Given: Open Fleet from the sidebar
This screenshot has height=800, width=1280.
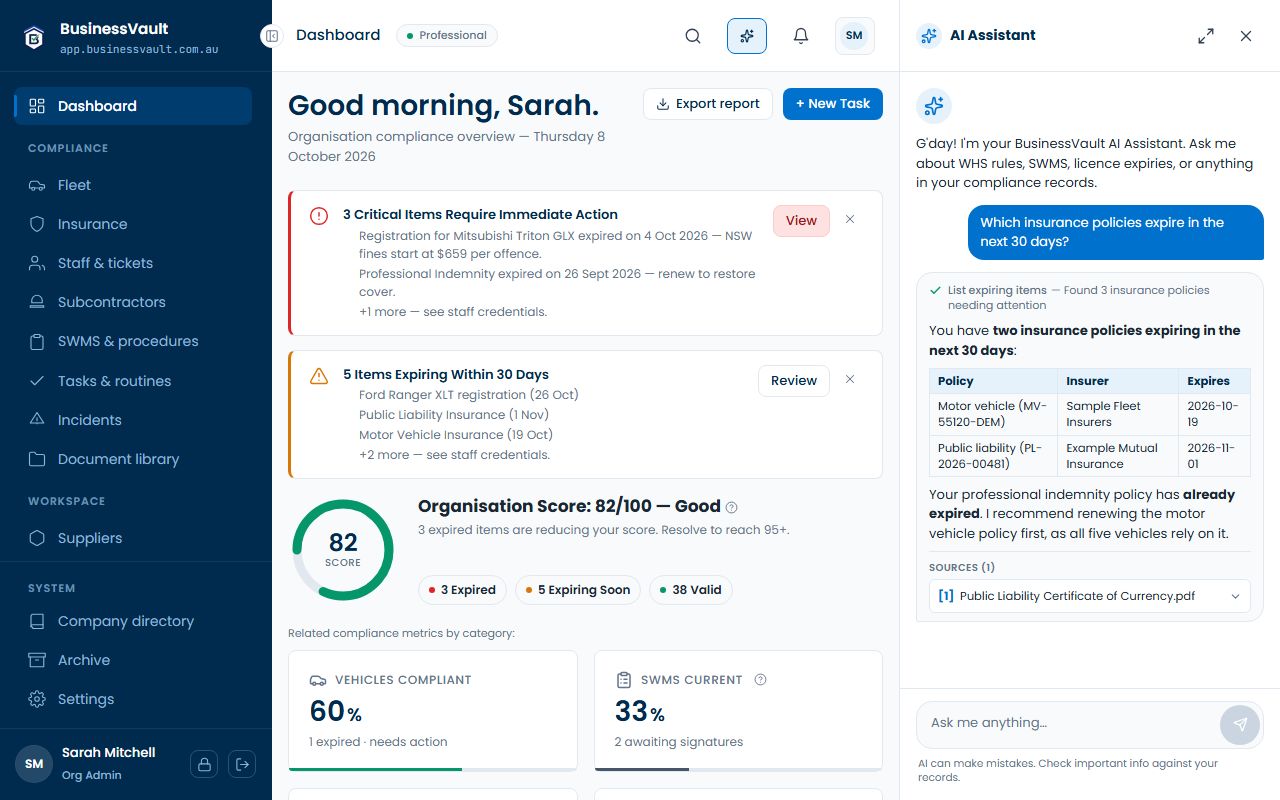Looking at the screenshot, I should (x=133, y=185).
